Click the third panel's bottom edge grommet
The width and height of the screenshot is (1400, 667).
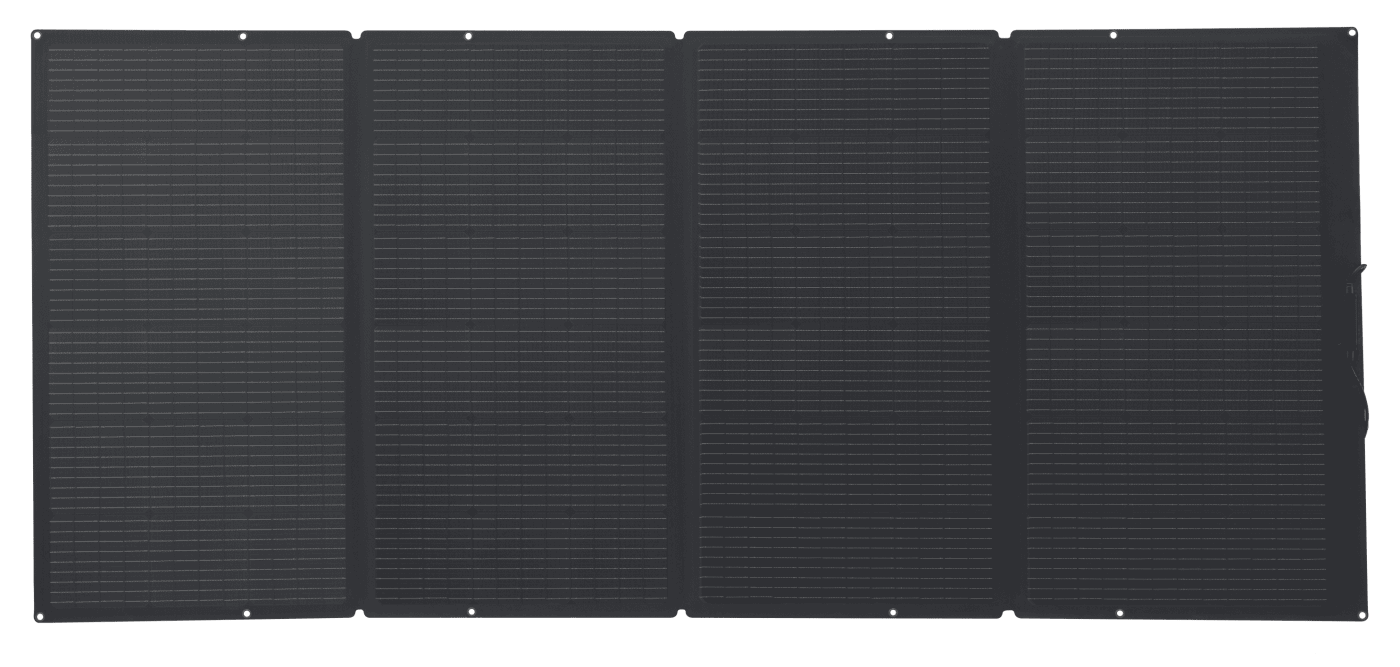click(x=889, y=611)
